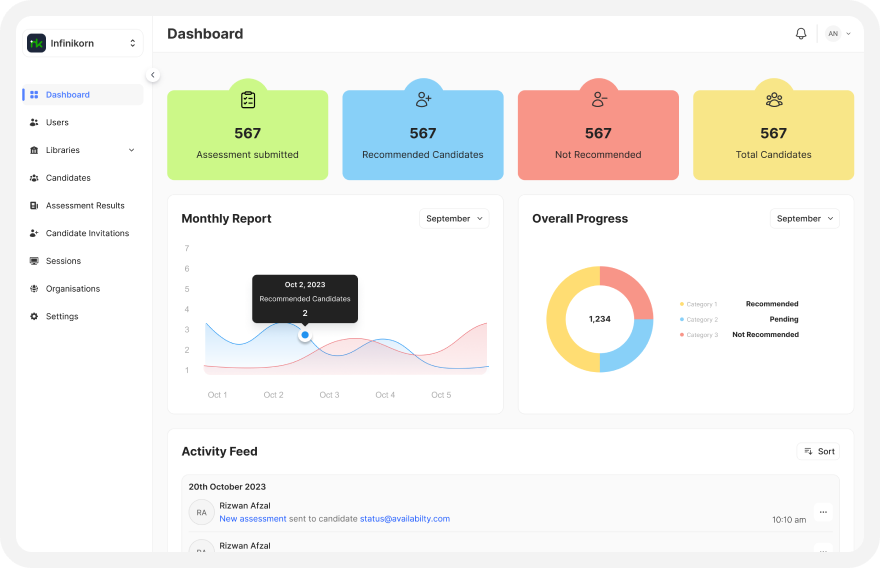Open the Overall Progress September dropdown
Screen dimensions: 880x568
tap(804, 218)
